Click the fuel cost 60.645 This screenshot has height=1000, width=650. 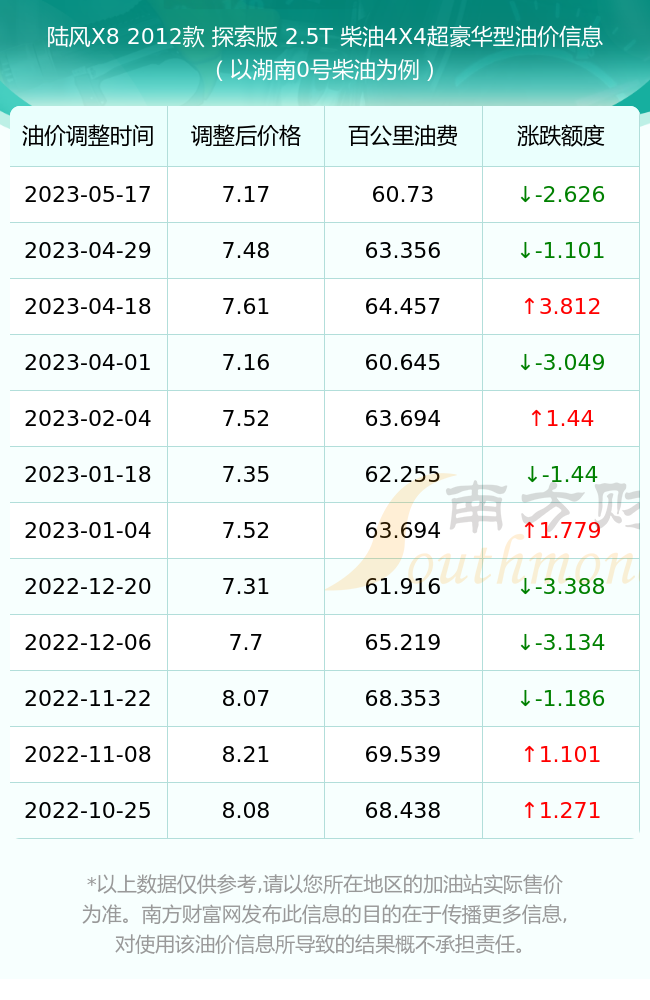point(403,363)
